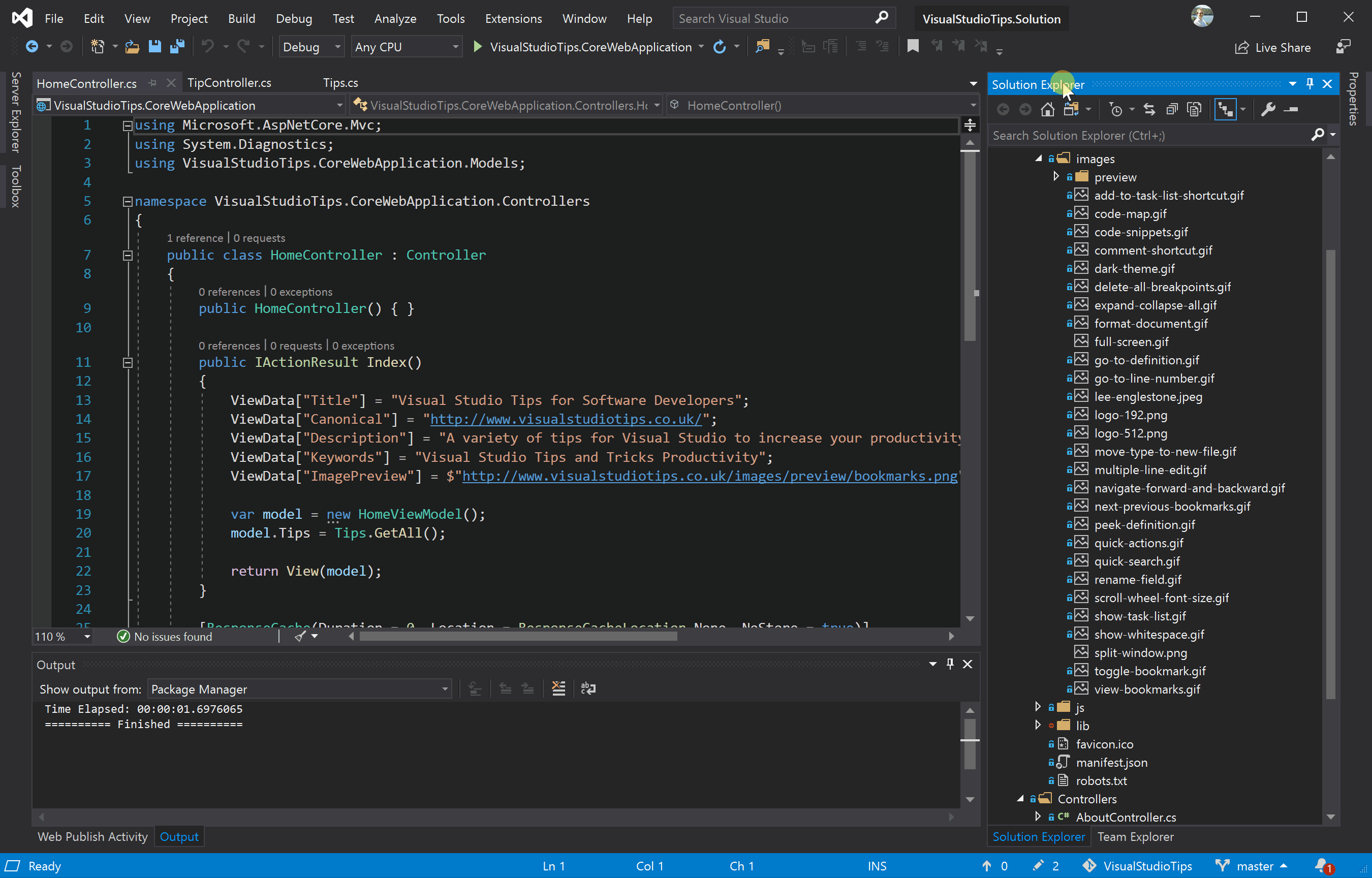The image size is (1372, 878).
Task: Open the Solution Explorer home view
Action: pyautogui.click(x=1047, y=108)
